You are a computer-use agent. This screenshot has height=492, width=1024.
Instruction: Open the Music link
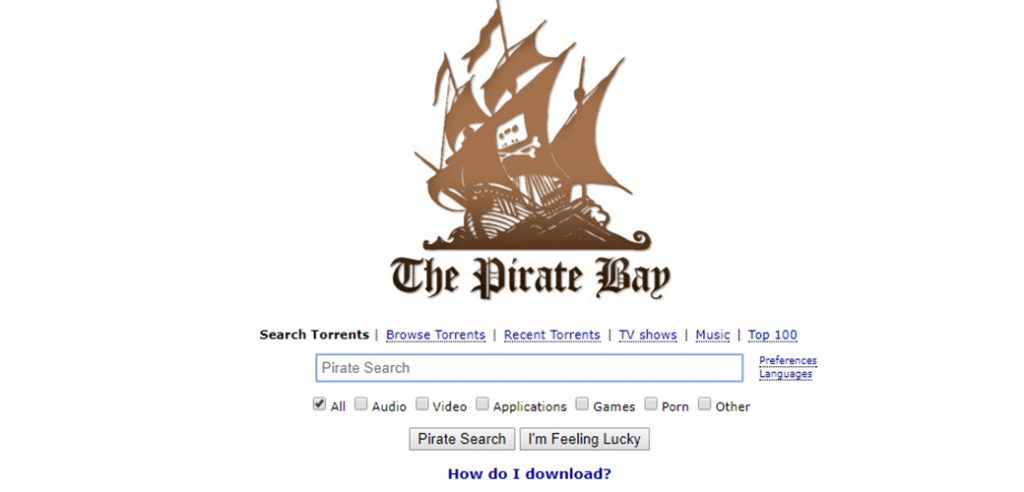click(x=712, y=335)
